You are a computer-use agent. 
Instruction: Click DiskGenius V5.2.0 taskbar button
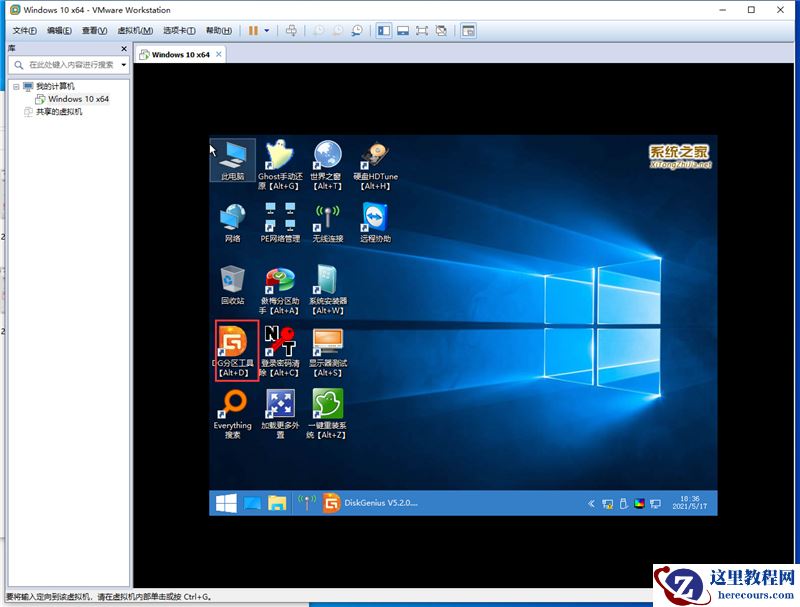click(372, 503)
